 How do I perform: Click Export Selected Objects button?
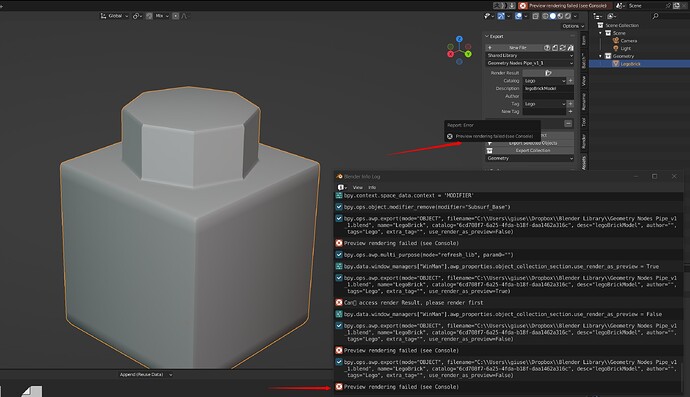pyautogui.click(x=530, y=143)
